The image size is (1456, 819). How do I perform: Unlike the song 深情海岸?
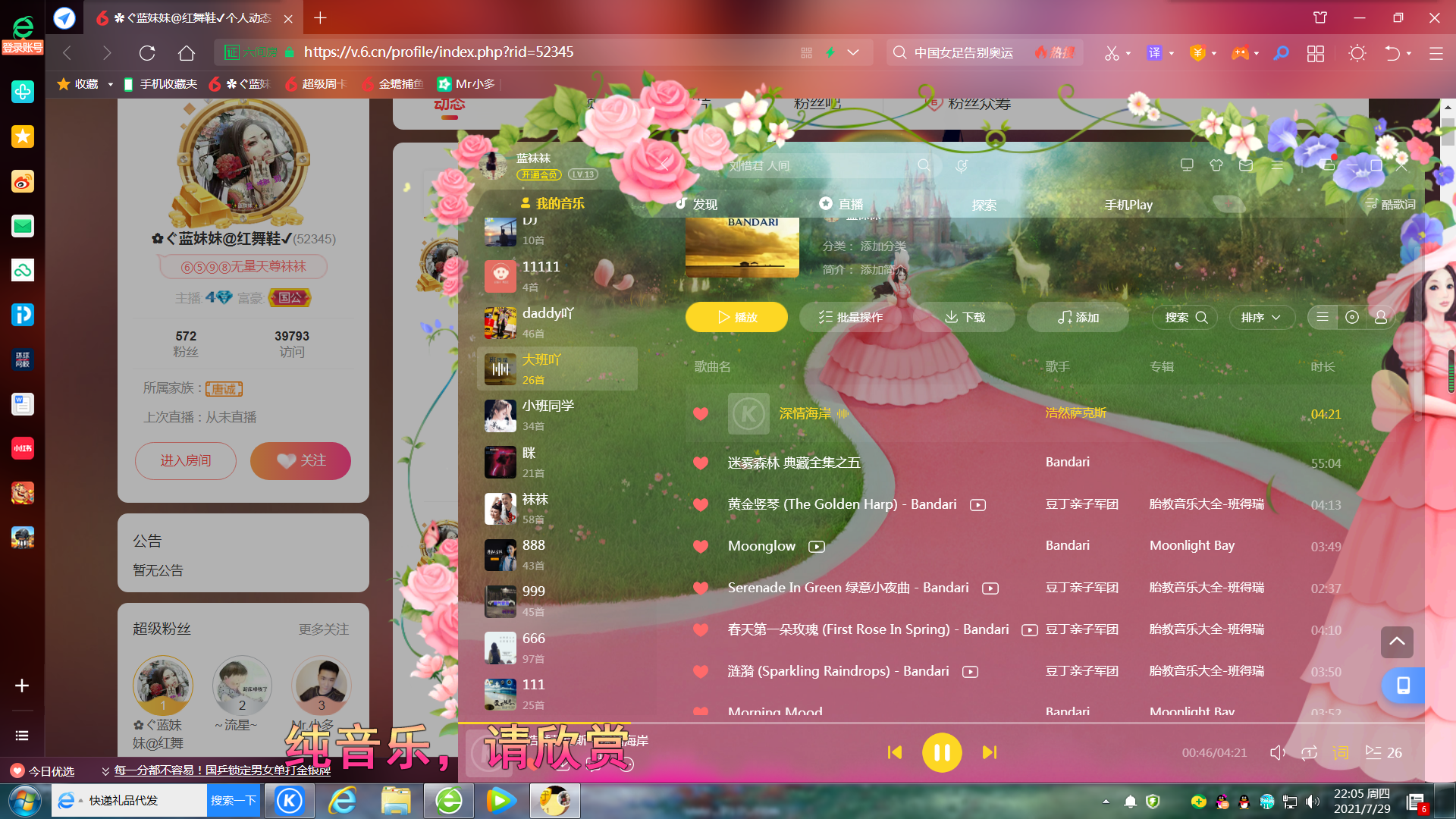tap(701, 414)
